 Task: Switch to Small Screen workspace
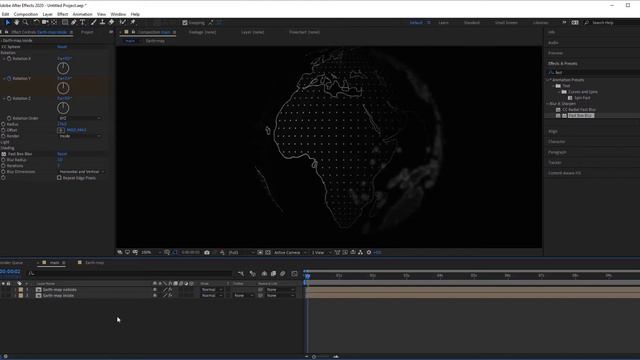click(x=506, y=23)
